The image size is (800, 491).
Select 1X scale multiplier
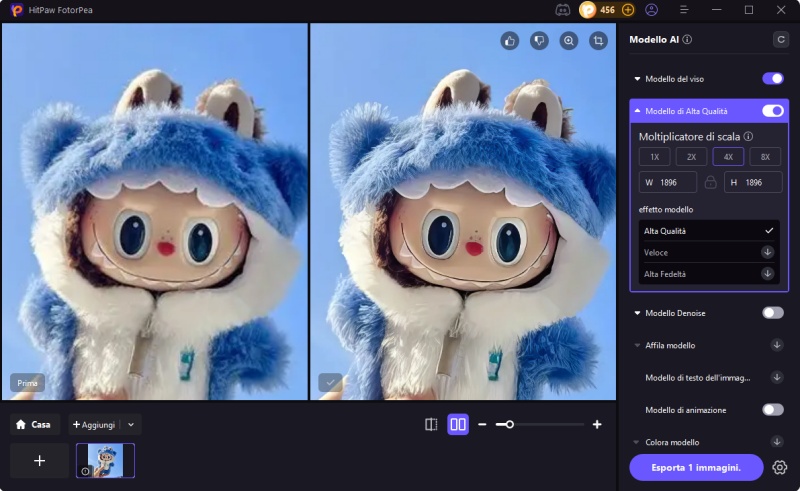coord(655,157)
